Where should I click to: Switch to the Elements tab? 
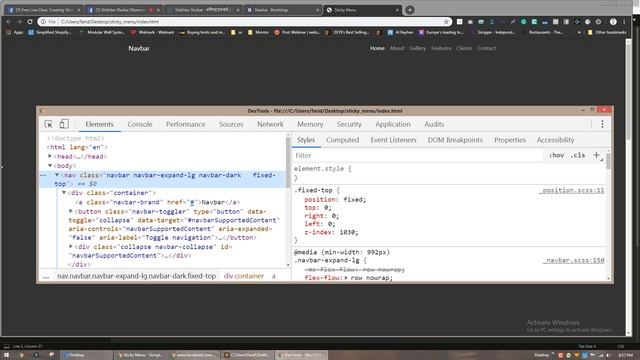point(99,124)
